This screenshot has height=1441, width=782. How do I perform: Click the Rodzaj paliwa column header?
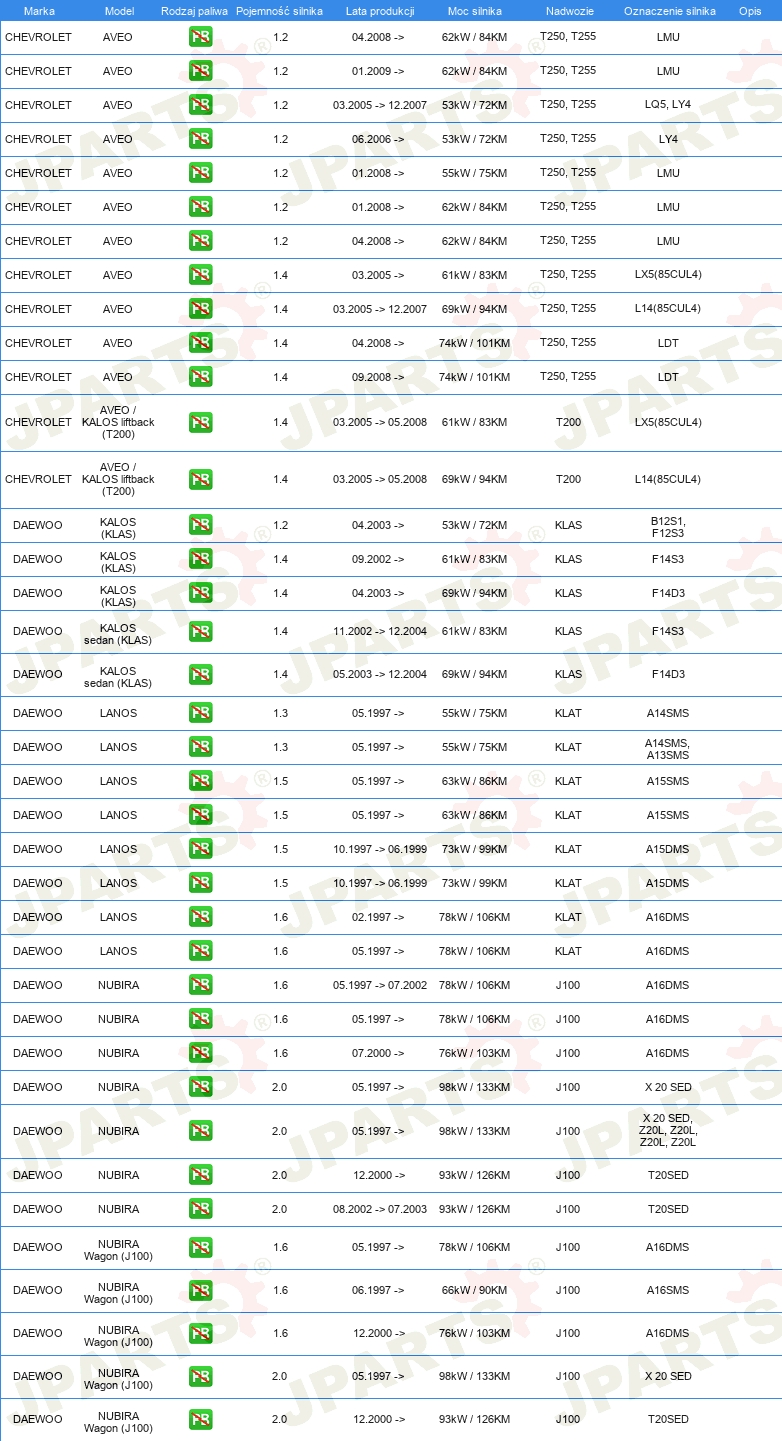coord(194,11)
